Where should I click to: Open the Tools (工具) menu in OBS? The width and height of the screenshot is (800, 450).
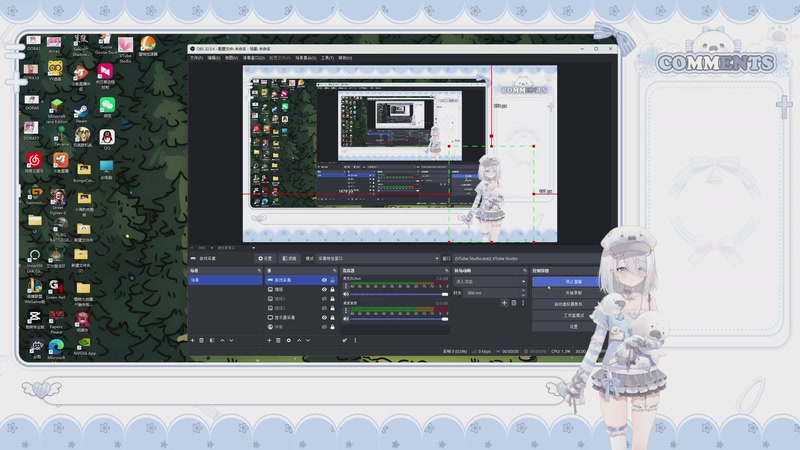click(328, 58)
